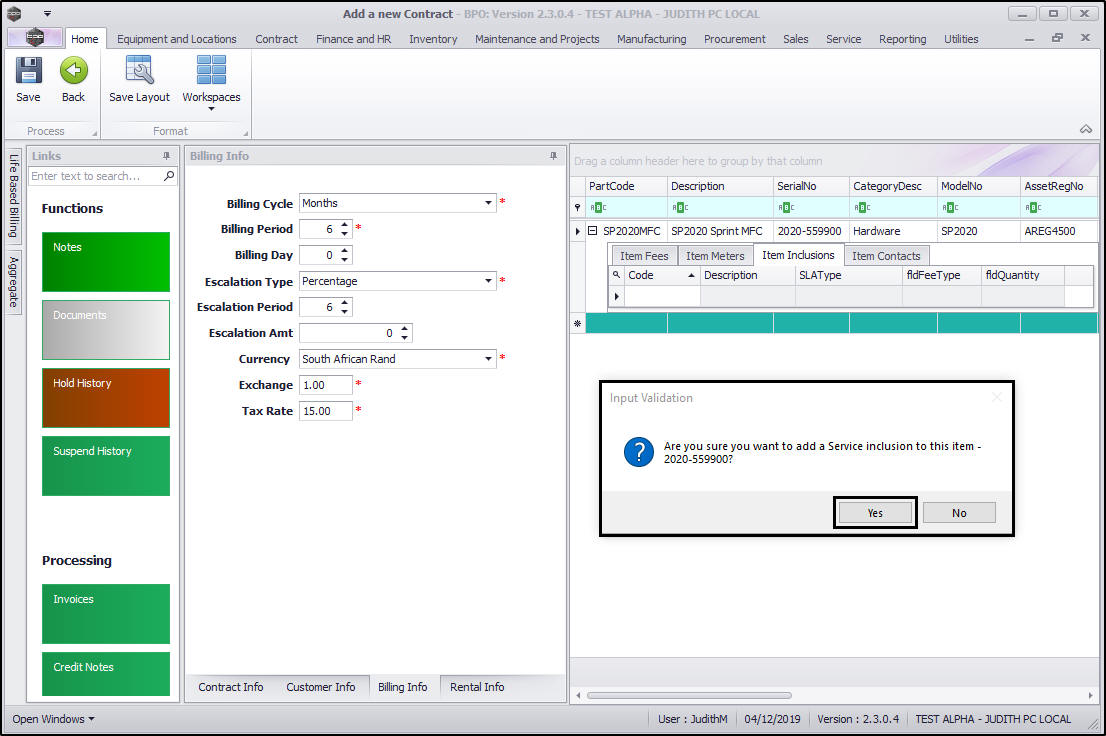1106x736 pixels.
Task: Click the search magnifier in Links panel
Action: click(x=169, y=176)
